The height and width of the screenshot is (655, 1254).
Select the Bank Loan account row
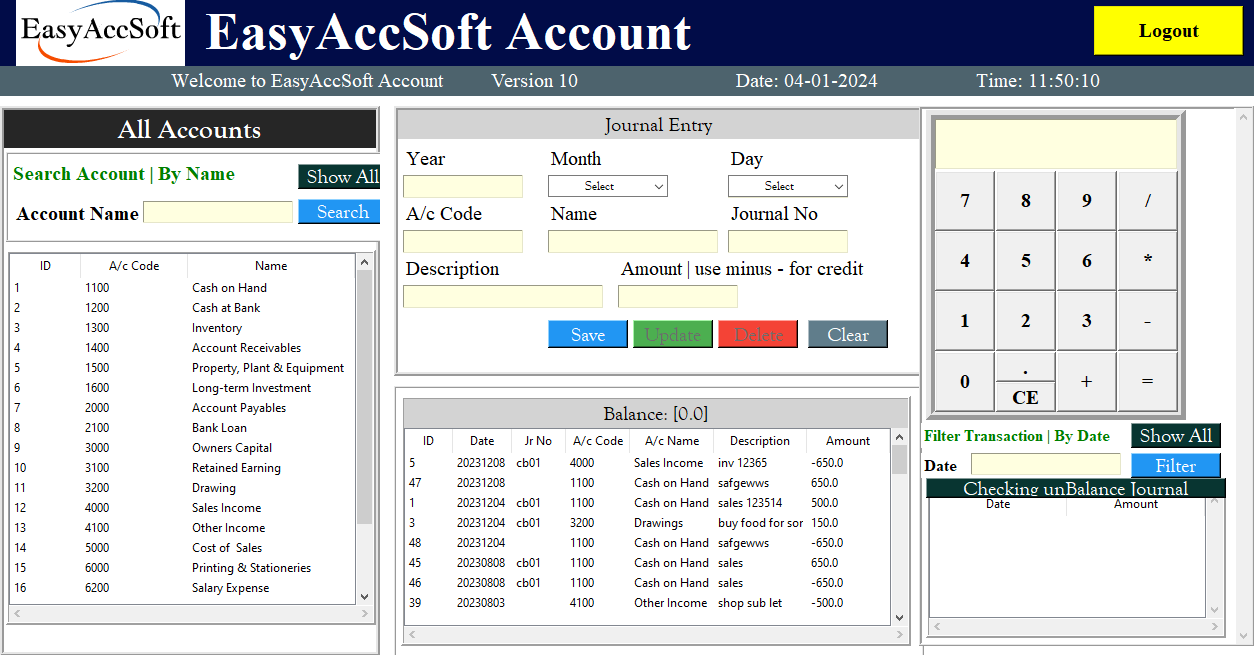[183, 428]
